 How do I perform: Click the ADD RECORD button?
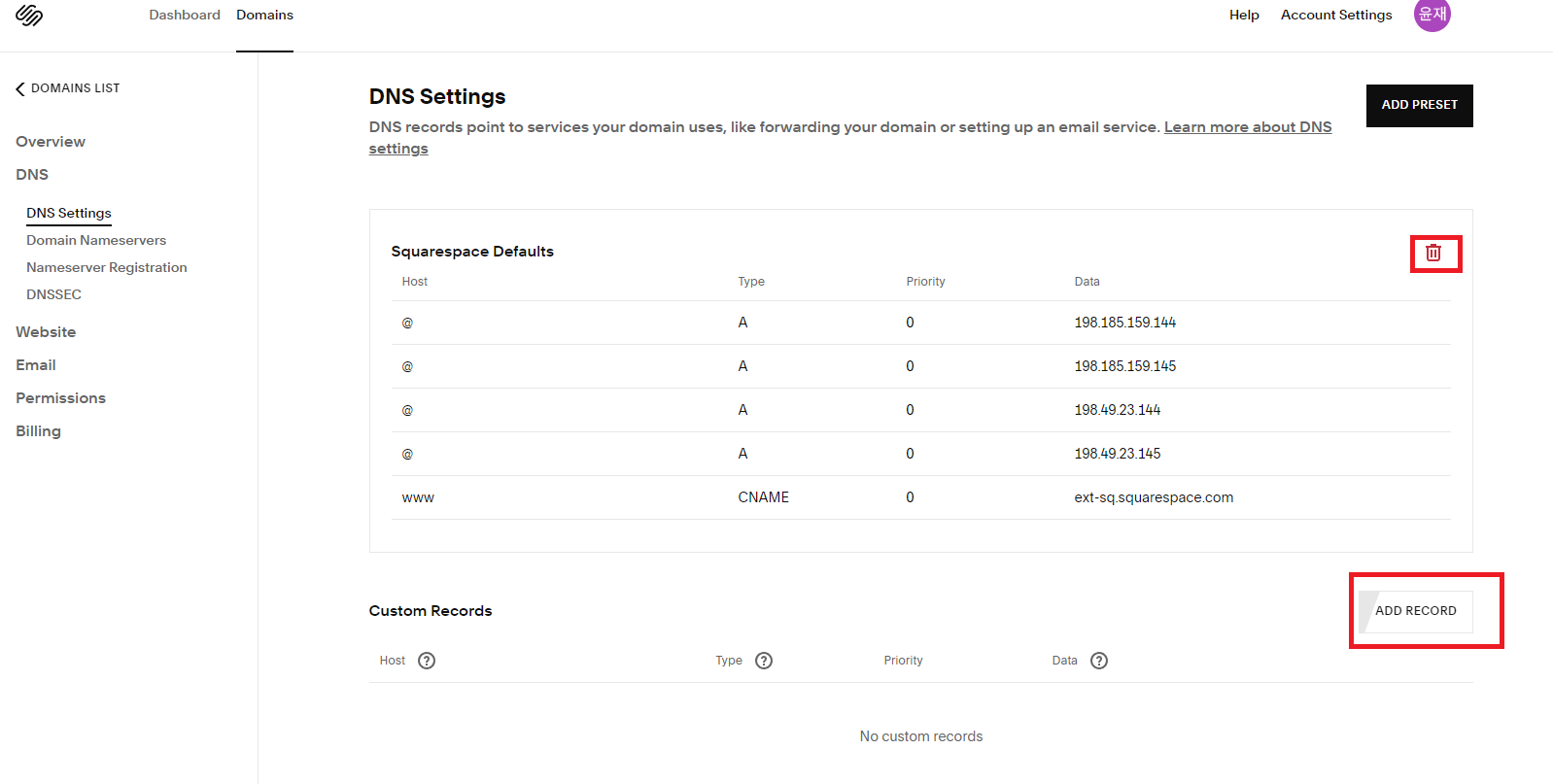coord(1416,611)
